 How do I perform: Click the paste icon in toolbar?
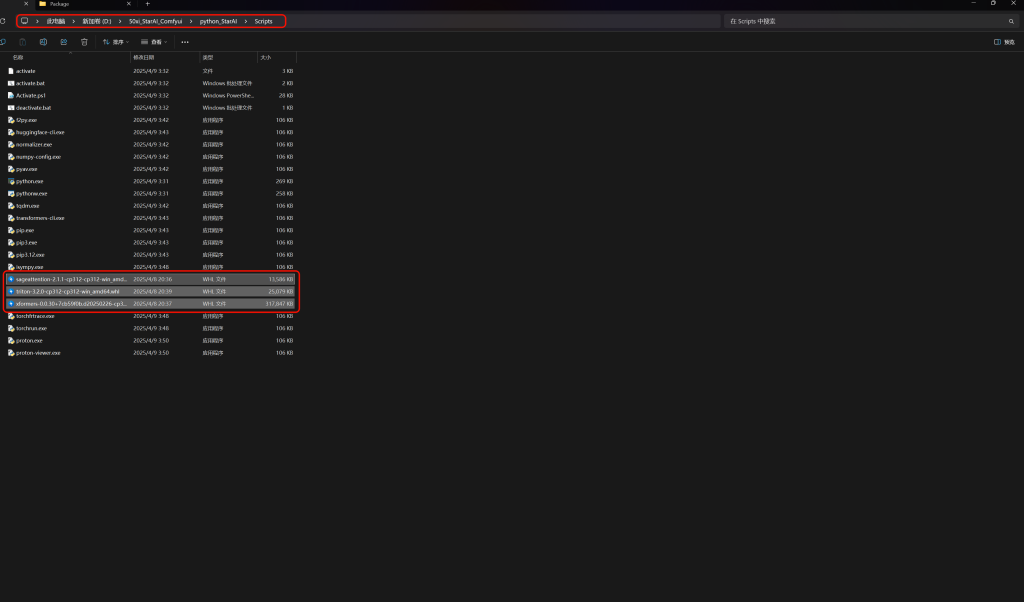coord(22,42)
